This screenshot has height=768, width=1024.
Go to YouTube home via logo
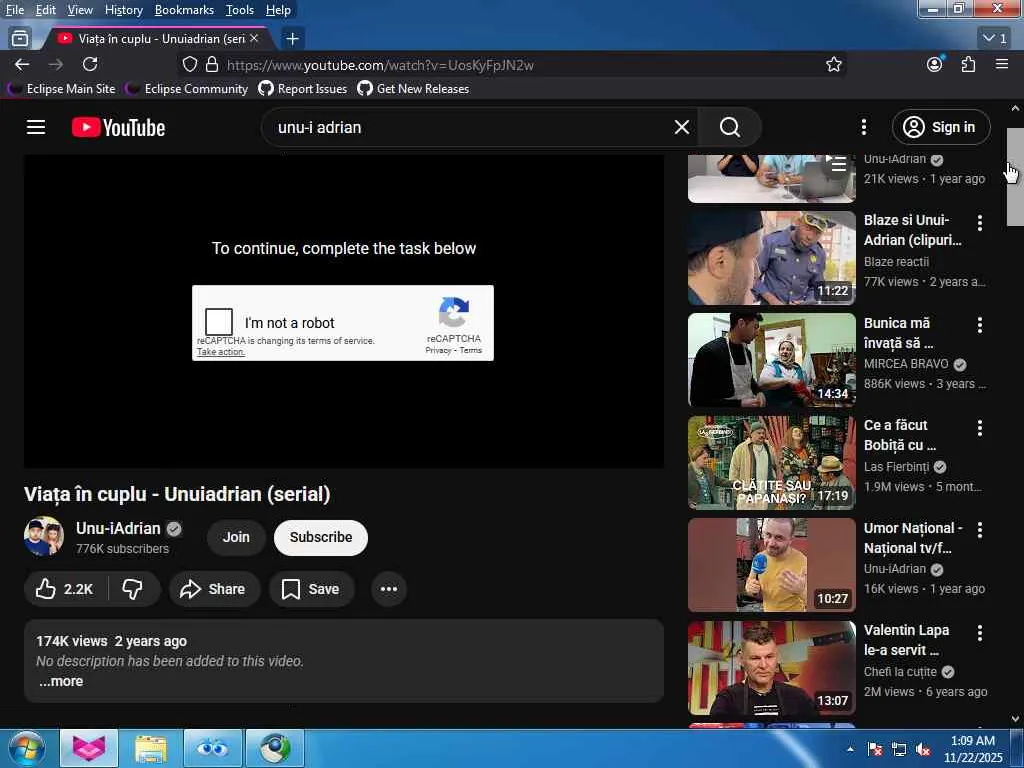[118, 127]
